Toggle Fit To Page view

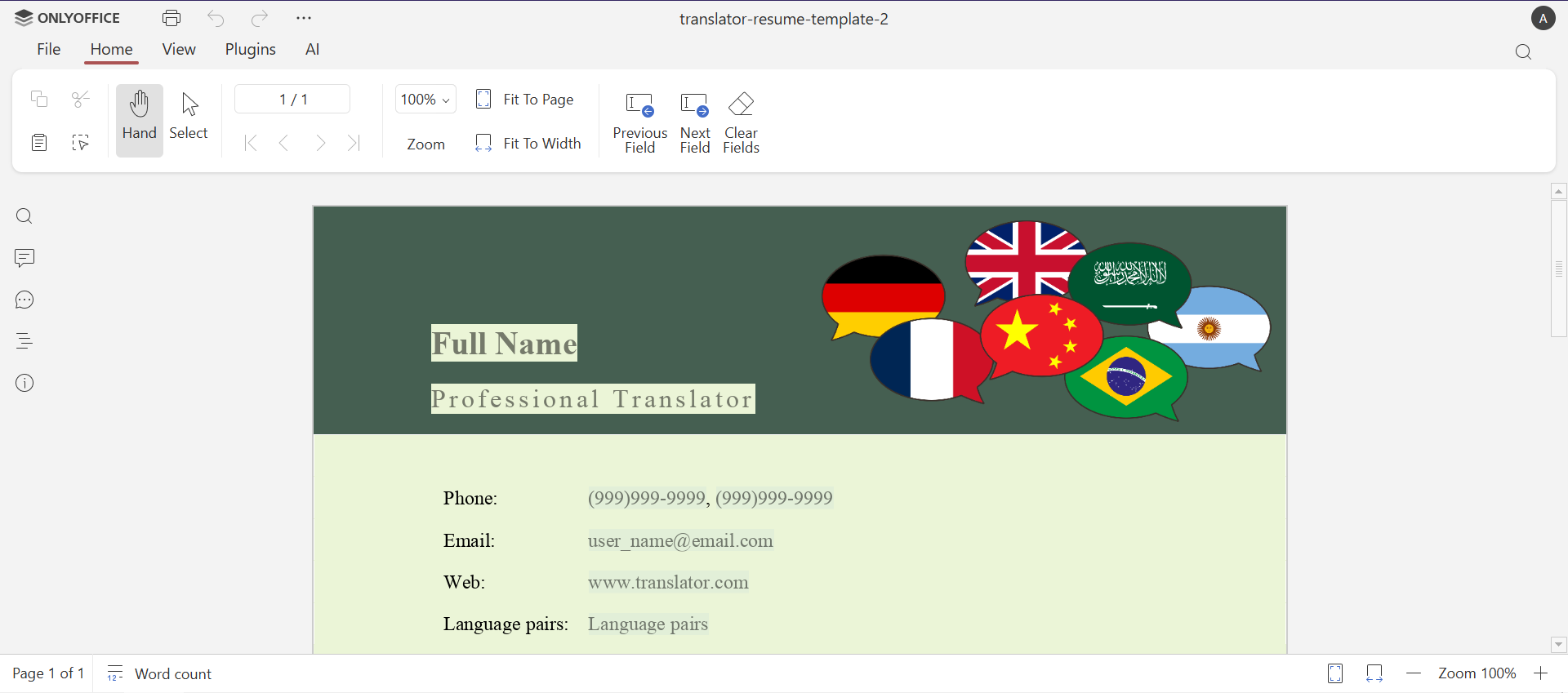tap(525, 100)
